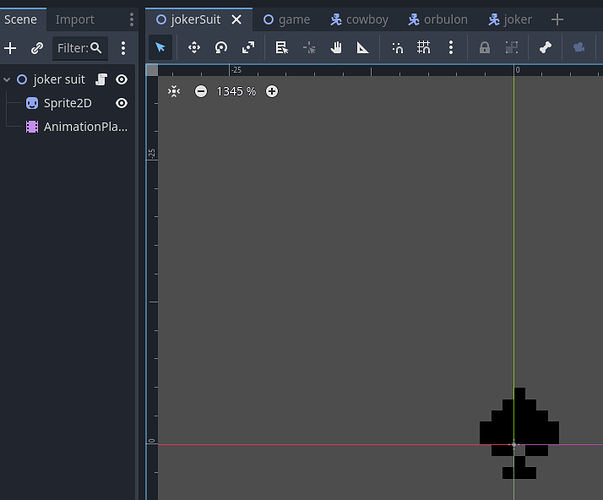Reset zoom via 1345 % label
The image size is (603, 500).
click(236, 92)
